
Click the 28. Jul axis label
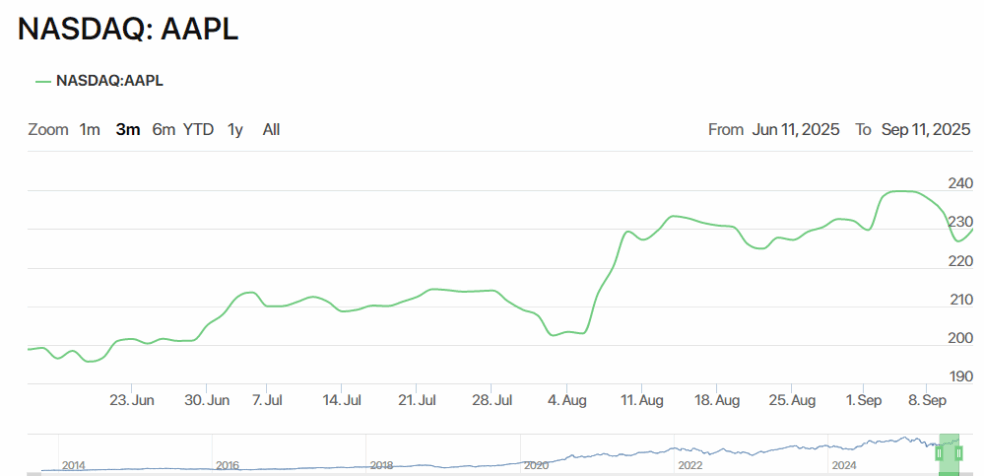click(491, 400)
